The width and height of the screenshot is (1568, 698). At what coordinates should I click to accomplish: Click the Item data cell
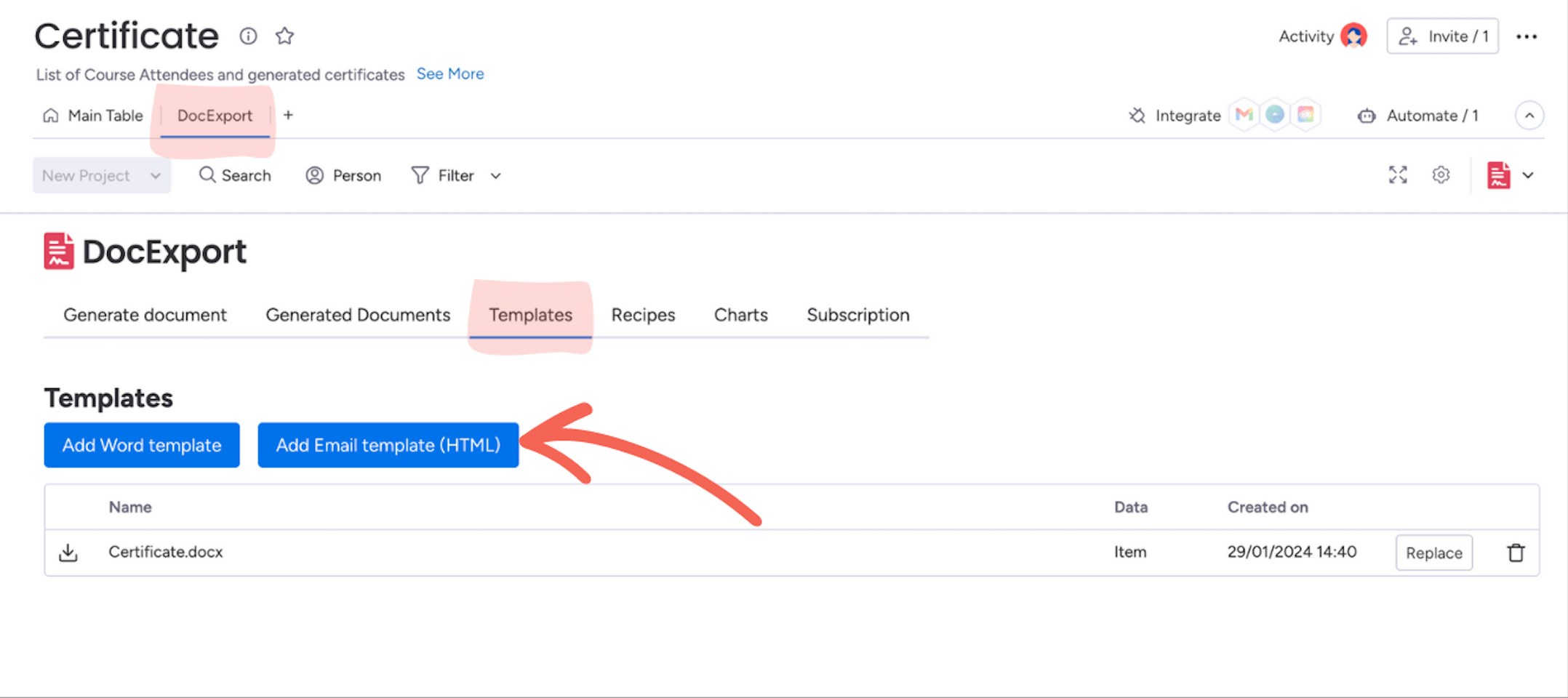click(x=1130, y=552)
